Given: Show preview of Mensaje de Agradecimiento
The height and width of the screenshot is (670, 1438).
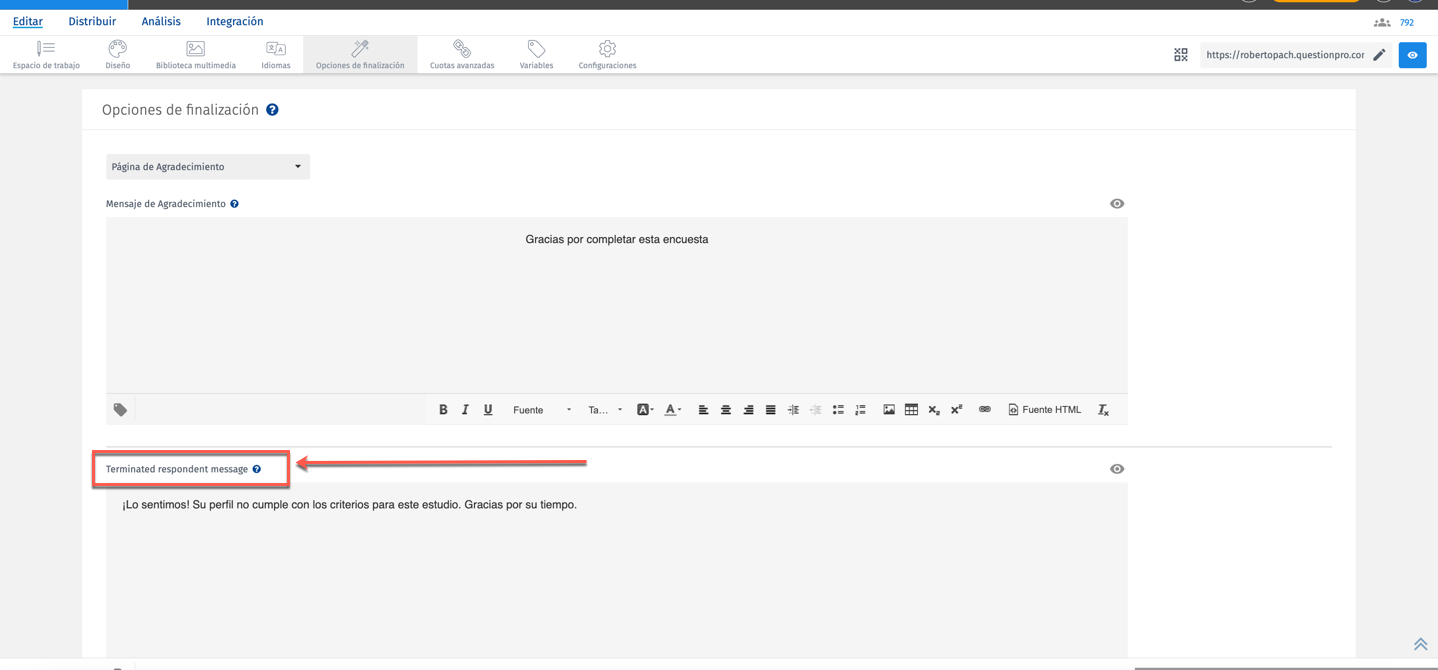Looking at the screenshot, I should [x=1116, y=203].
